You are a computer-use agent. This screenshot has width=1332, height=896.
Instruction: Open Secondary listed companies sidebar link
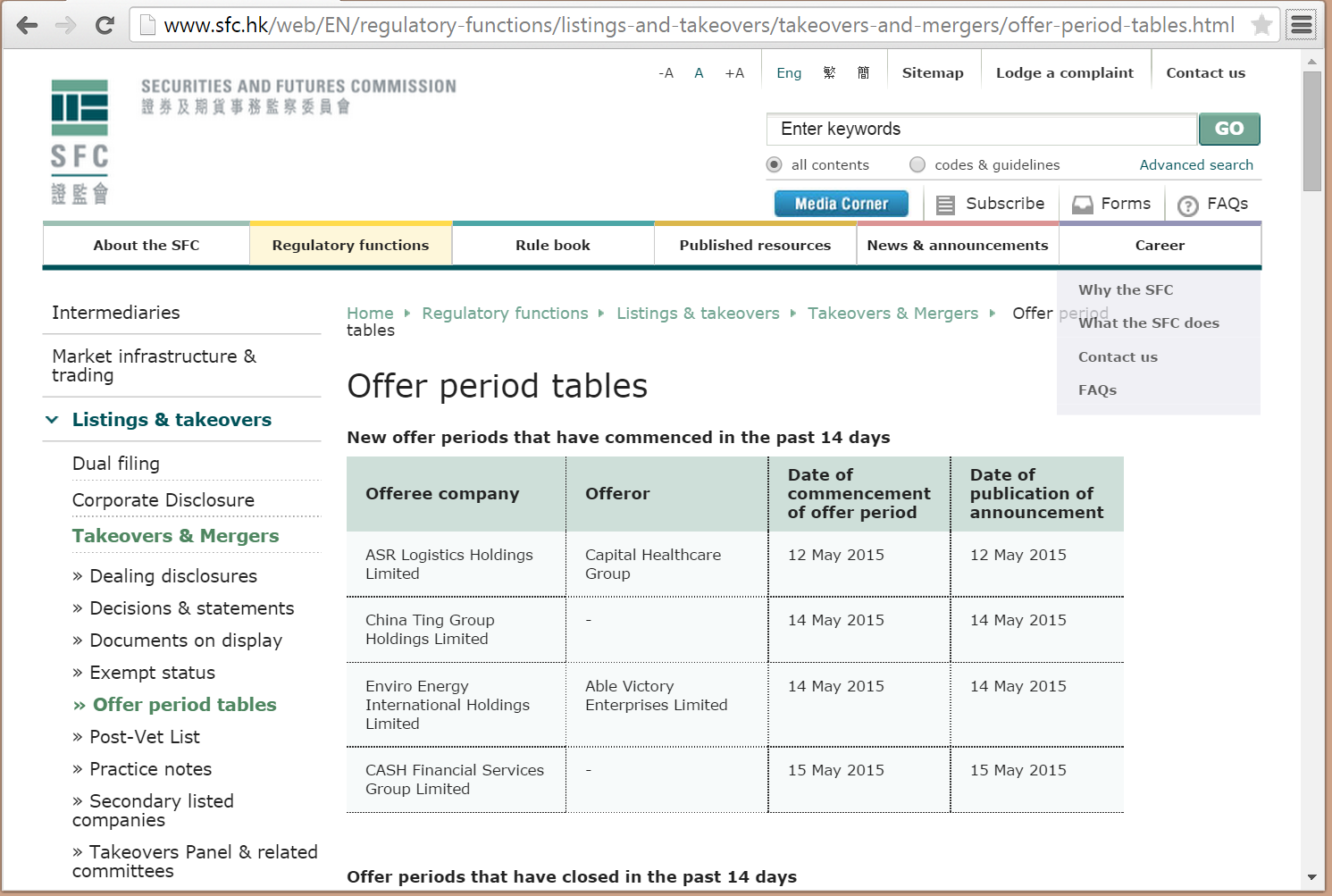[x=154, y=810]
